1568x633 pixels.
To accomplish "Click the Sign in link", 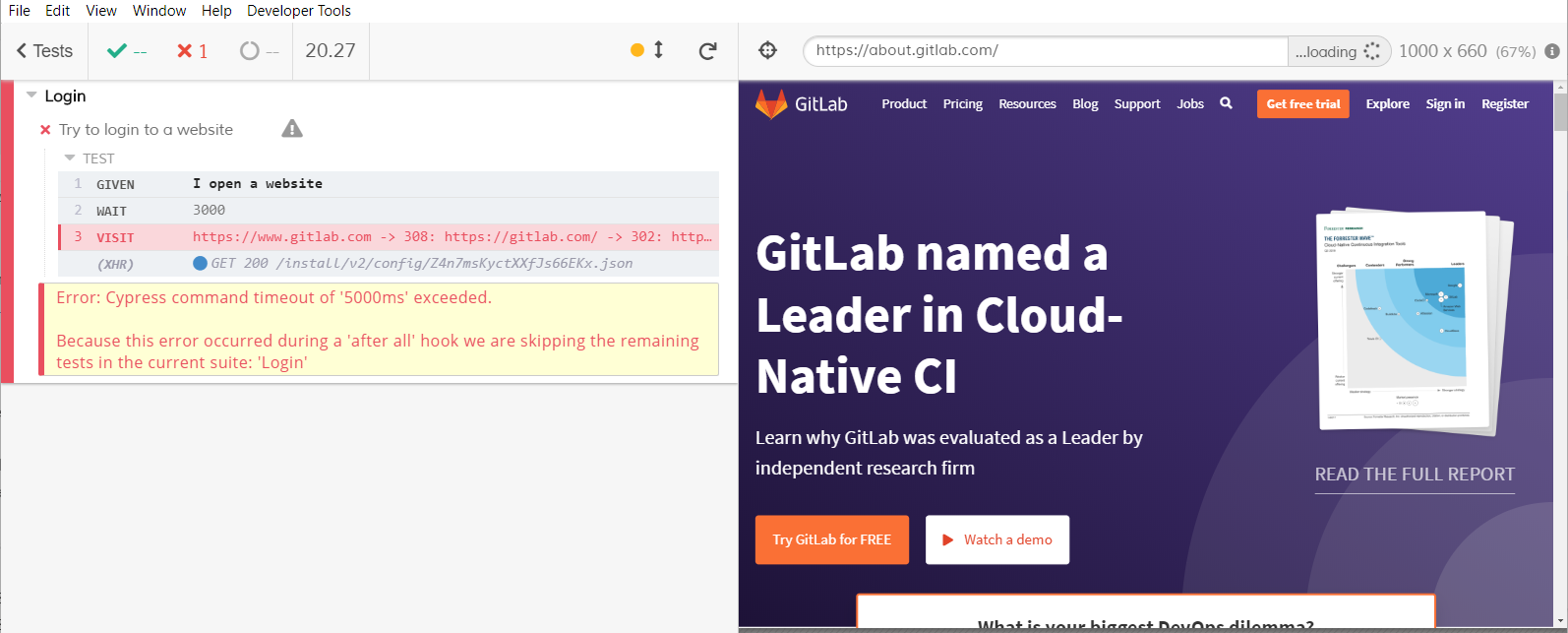I will pyautogui.click(x=1445, y=104).
